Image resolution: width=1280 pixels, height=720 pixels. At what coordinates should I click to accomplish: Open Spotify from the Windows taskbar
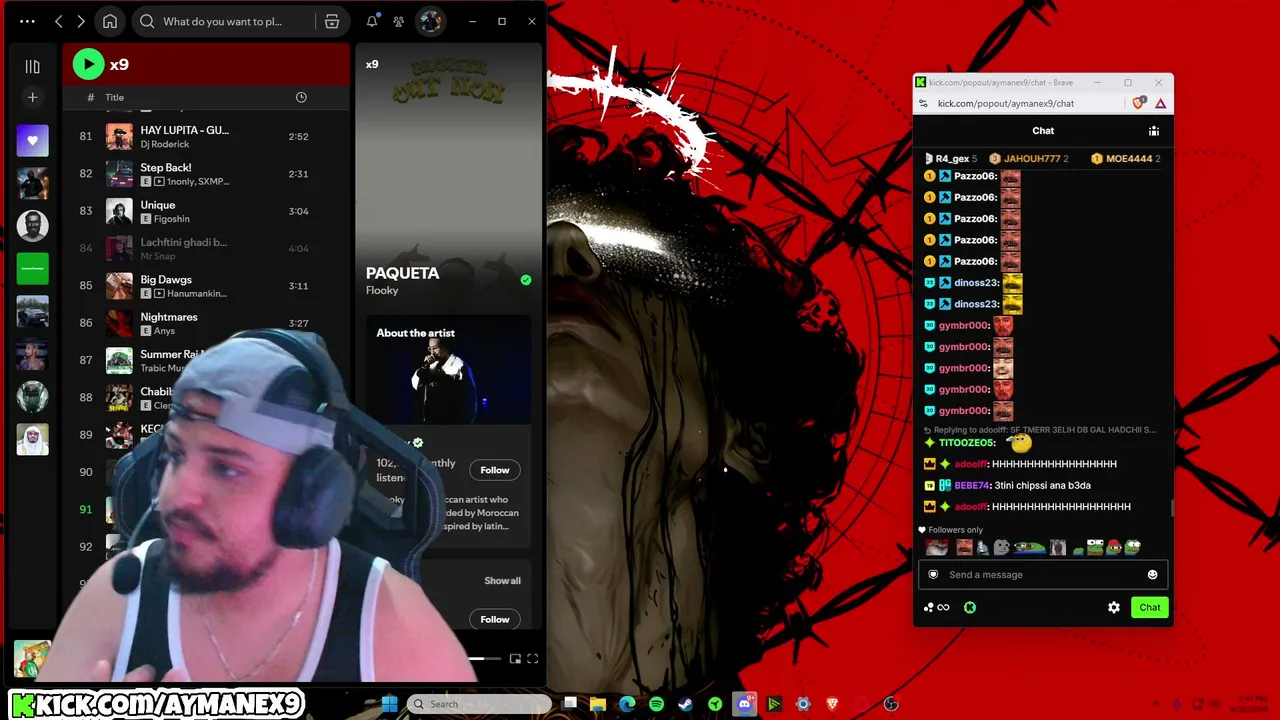(656, 704)
